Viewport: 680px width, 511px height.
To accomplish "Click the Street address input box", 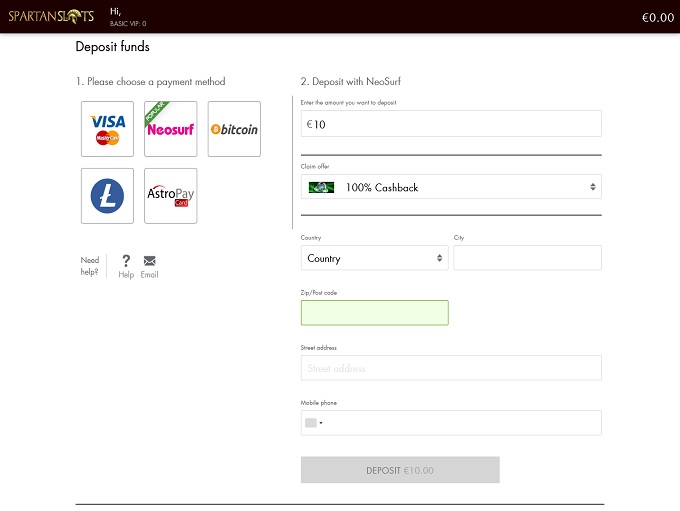I will click(451, 368).
